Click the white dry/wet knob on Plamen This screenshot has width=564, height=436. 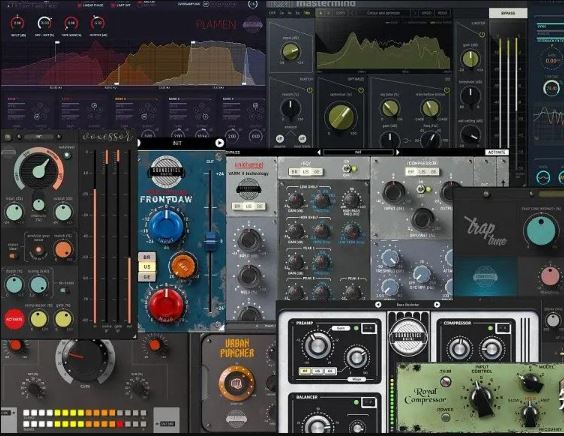pos(45,23)
